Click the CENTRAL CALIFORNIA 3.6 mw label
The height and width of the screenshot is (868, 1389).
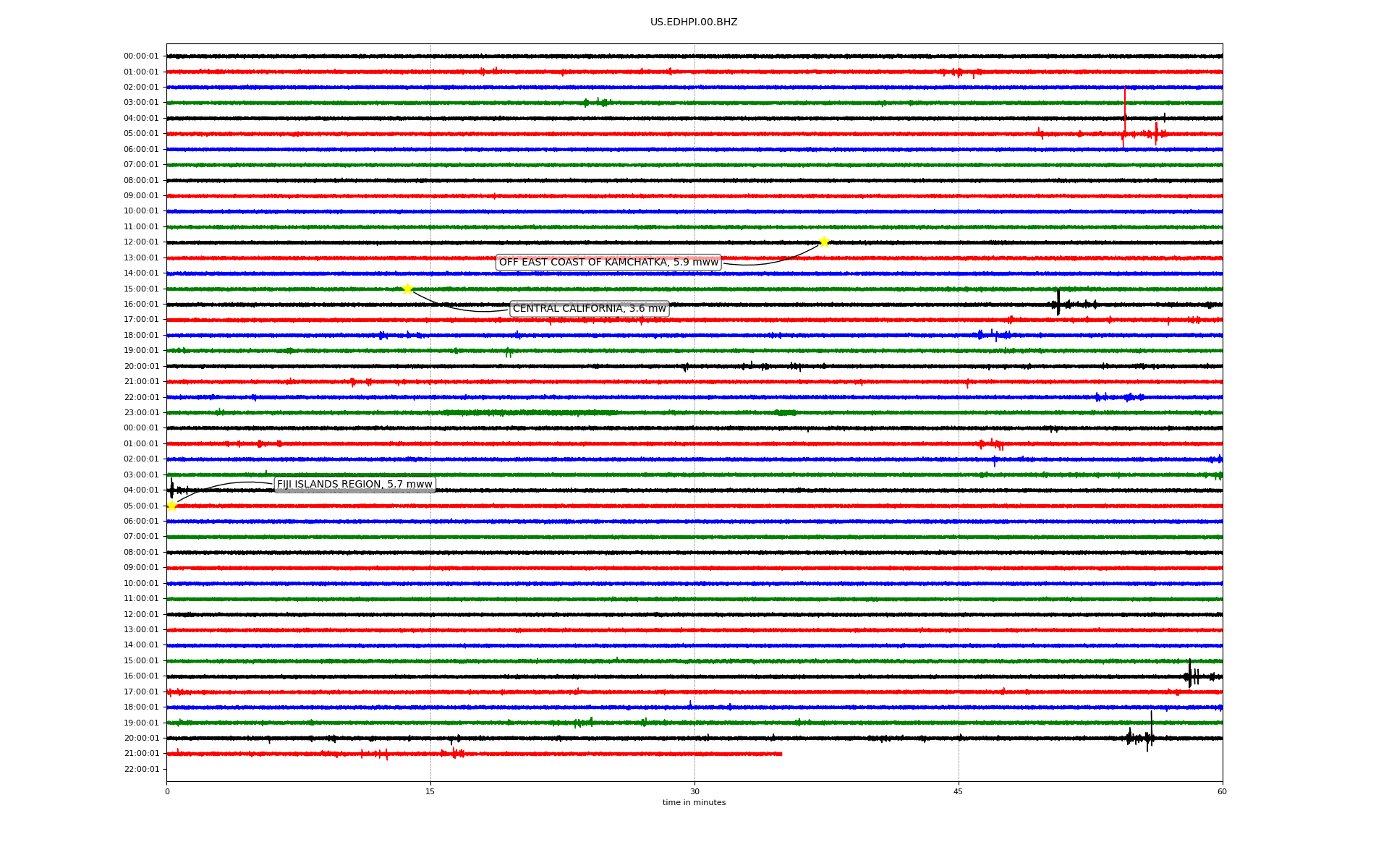coord(589,309)
